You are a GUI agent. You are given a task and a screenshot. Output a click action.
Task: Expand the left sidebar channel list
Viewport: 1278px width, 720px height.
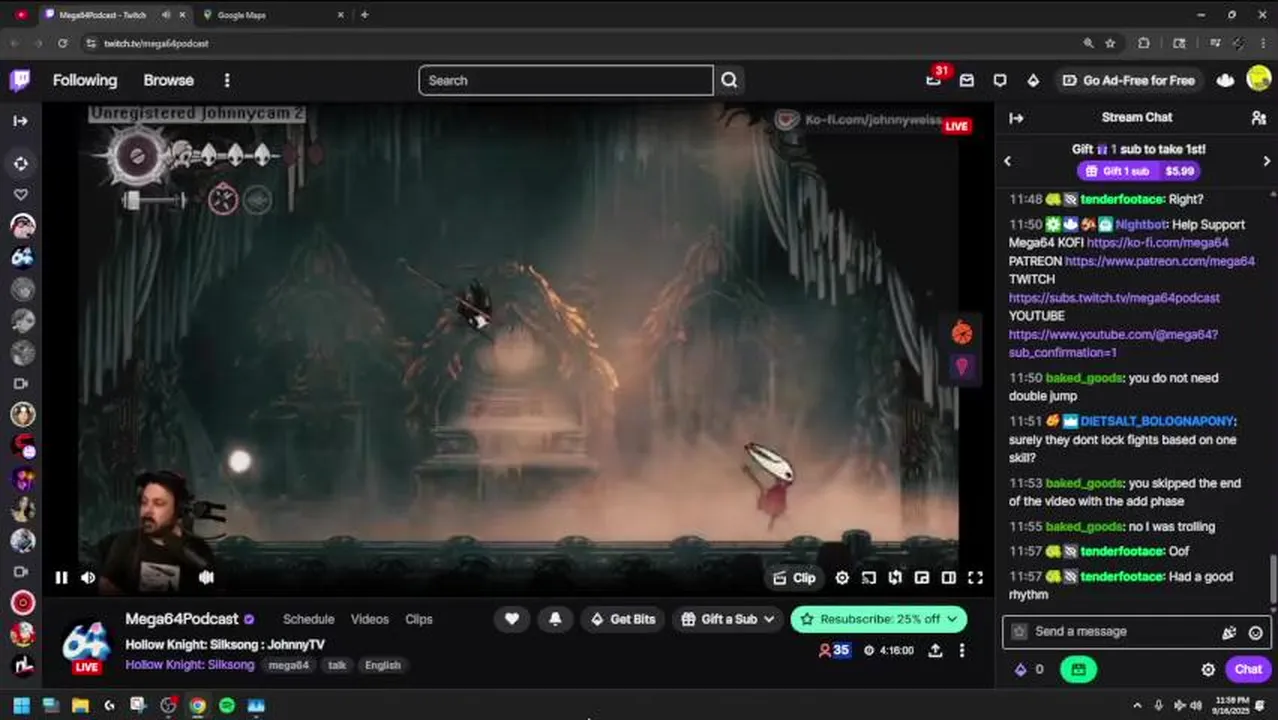pyautogui.click(x=20, y=121)
